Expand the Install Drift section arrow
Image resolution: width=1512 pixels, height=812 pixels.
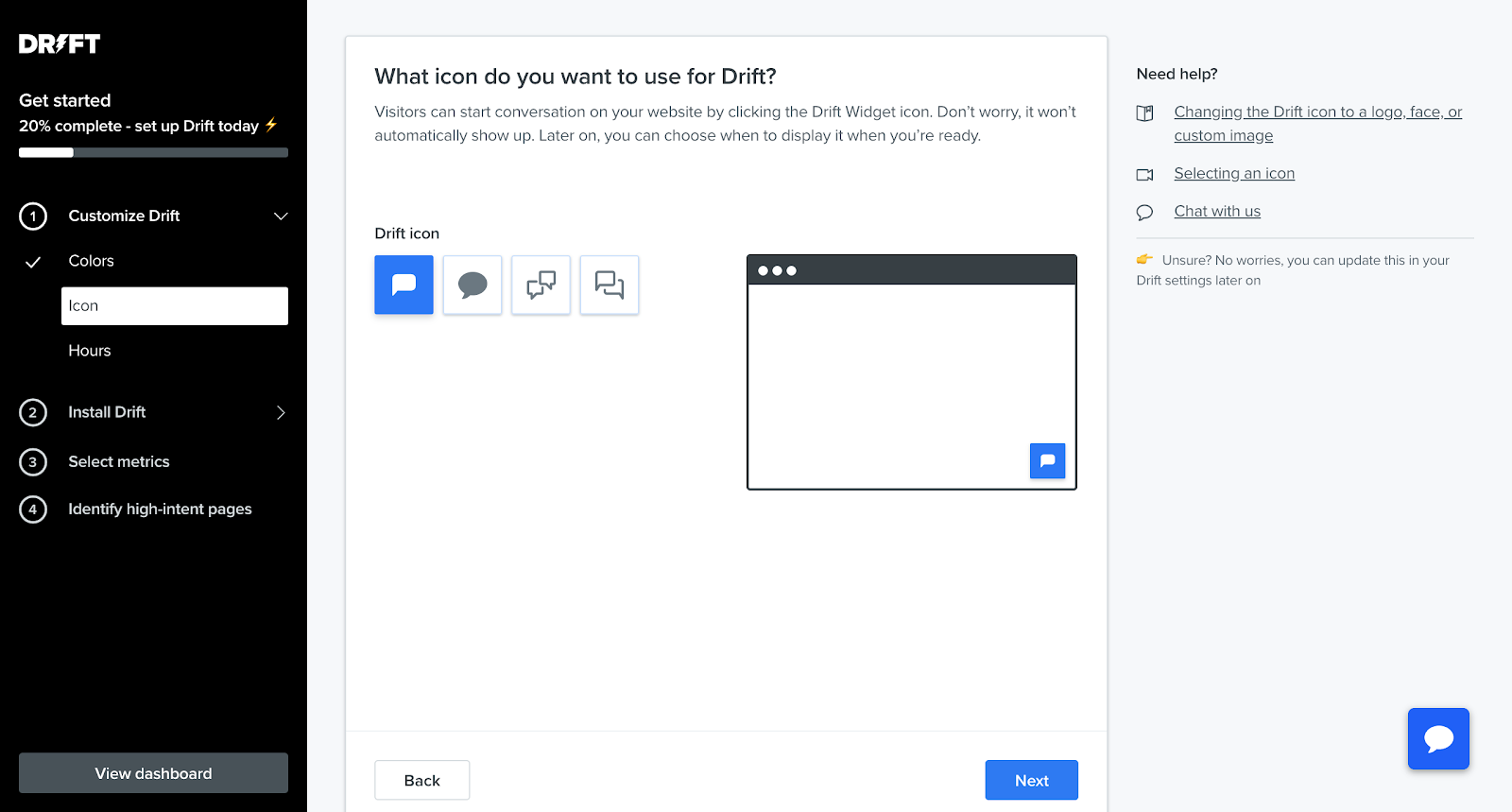[x=281, y=413]
